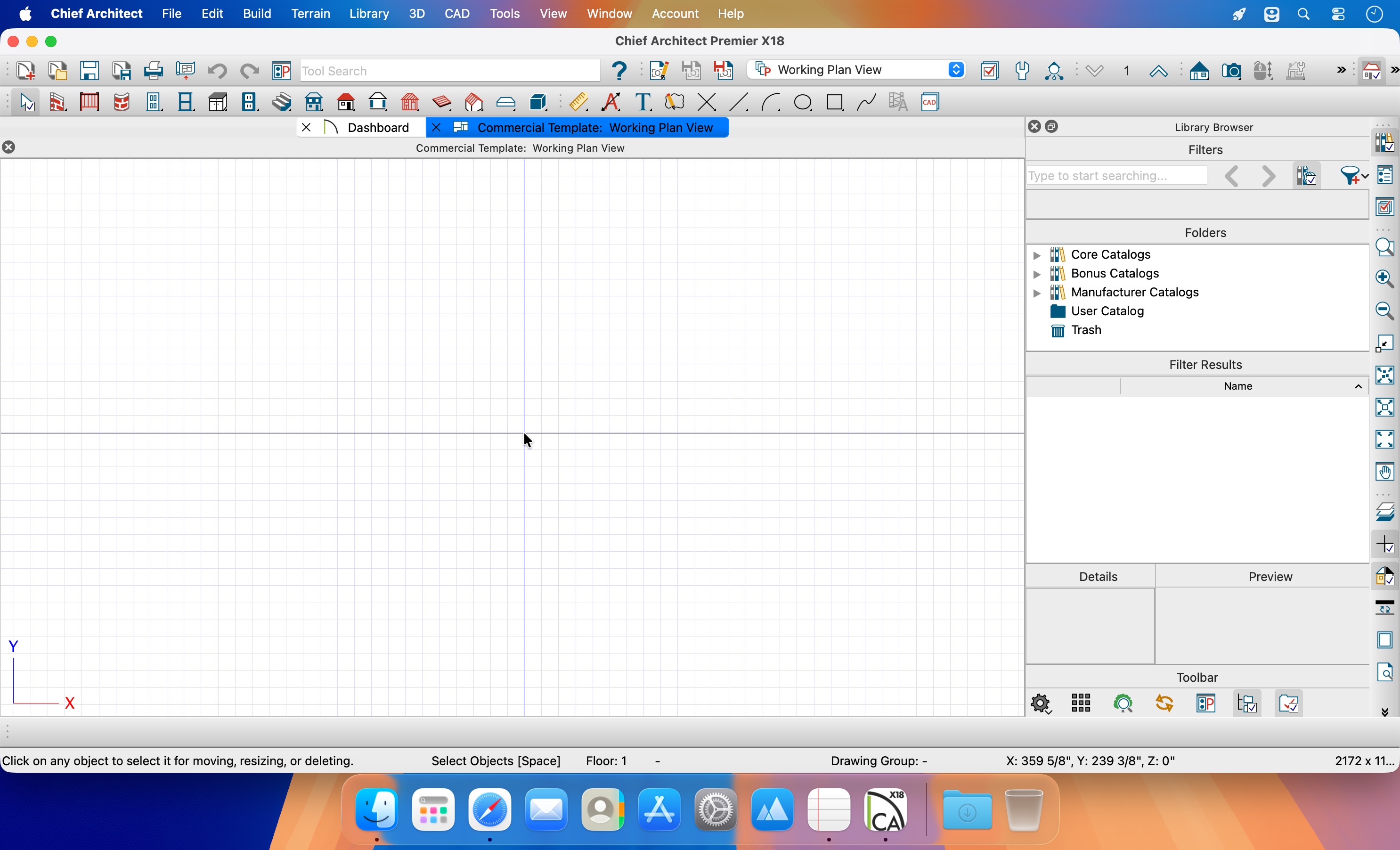Open the add filter funnel dropdown

click(x=1354, y=175)
